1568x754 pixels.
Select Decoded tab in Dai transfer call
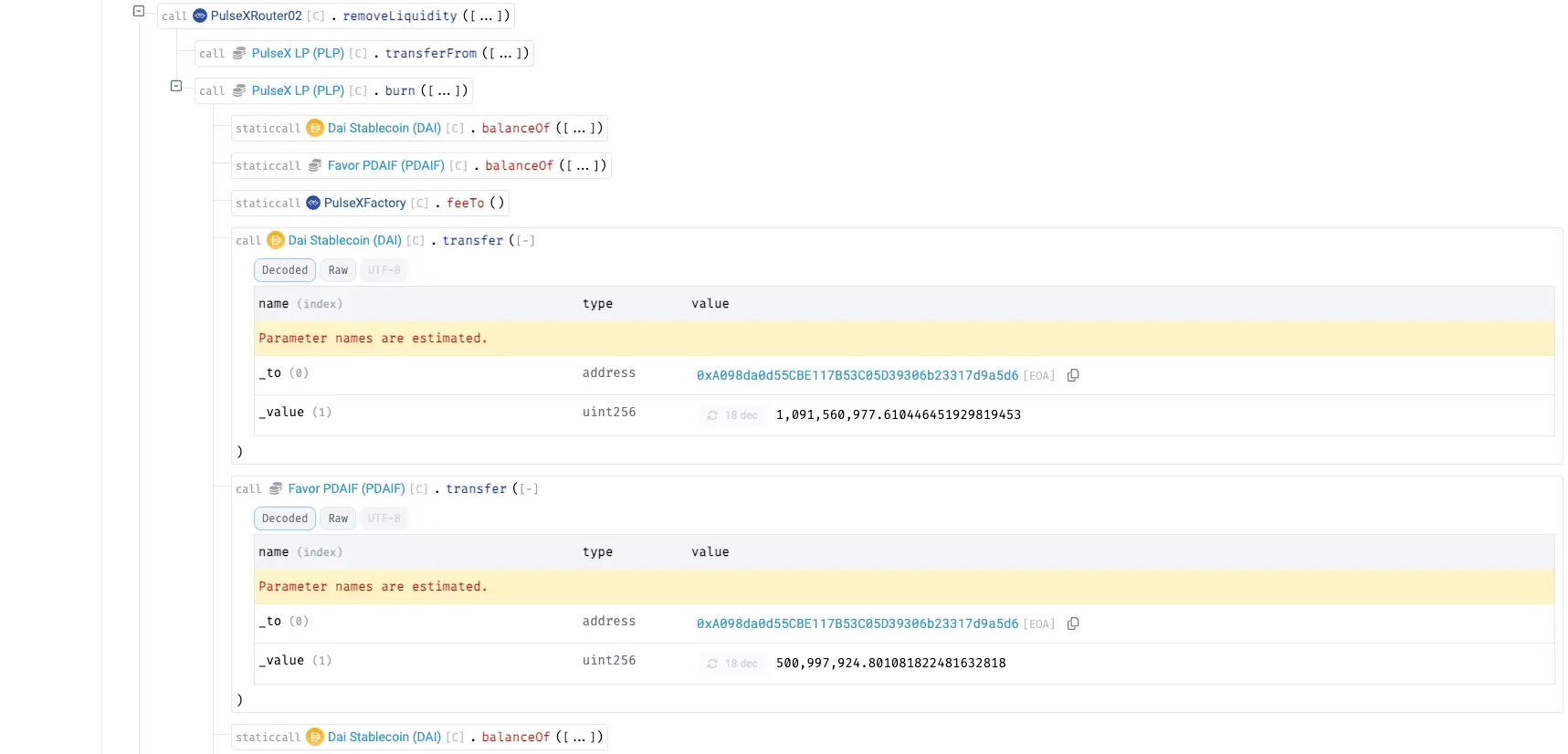click(x=285, y=270)
